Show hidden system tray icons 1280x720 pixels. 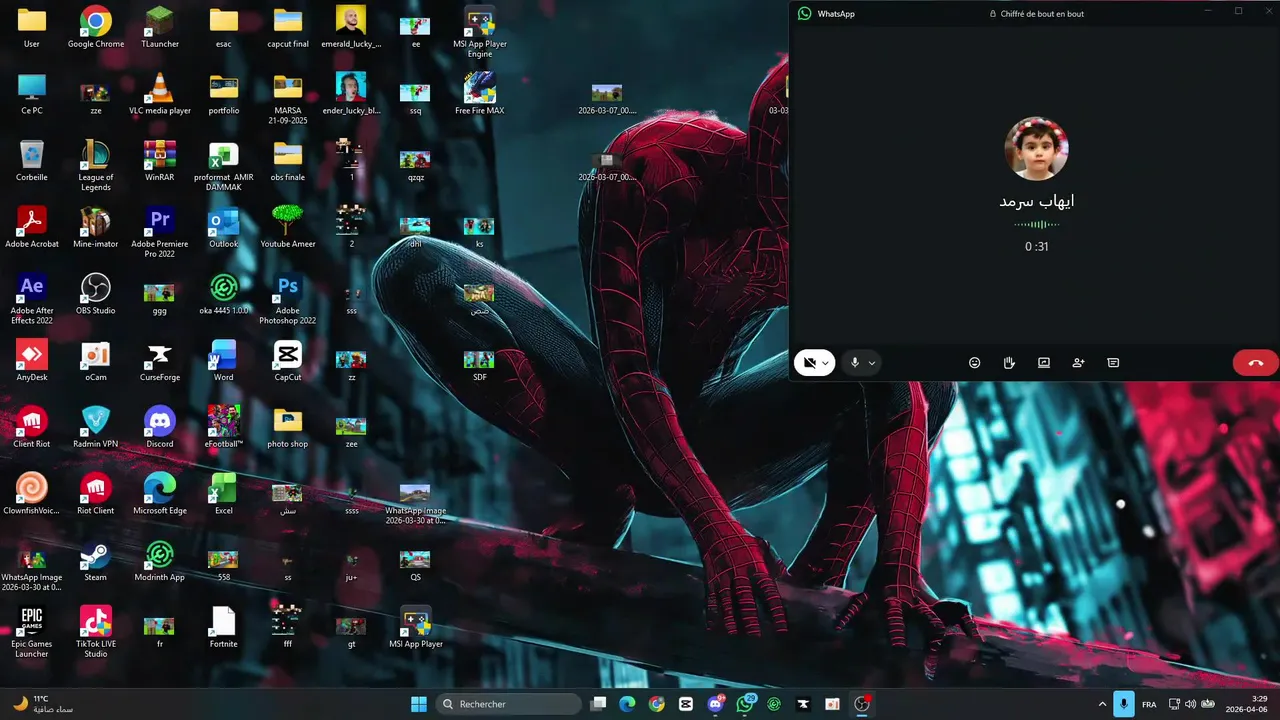point(1102,704)
